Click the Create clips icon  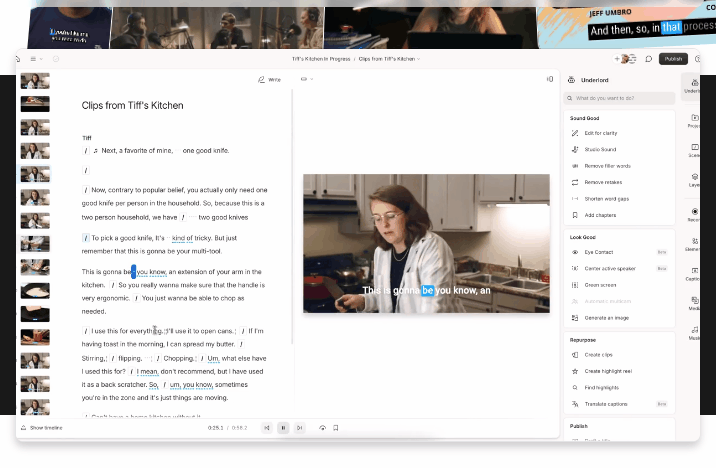[575, 355]
